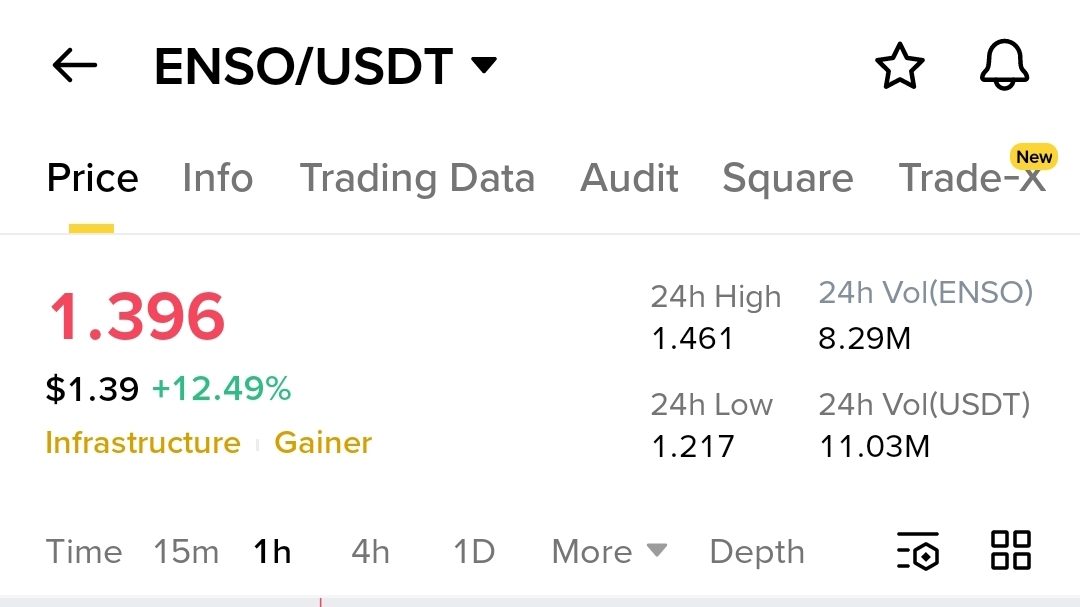The width and height of the screenshot is (1080, 607).
Task: Select the 15m chart interval
Action: pyautogui.click(x=186, y=551)
